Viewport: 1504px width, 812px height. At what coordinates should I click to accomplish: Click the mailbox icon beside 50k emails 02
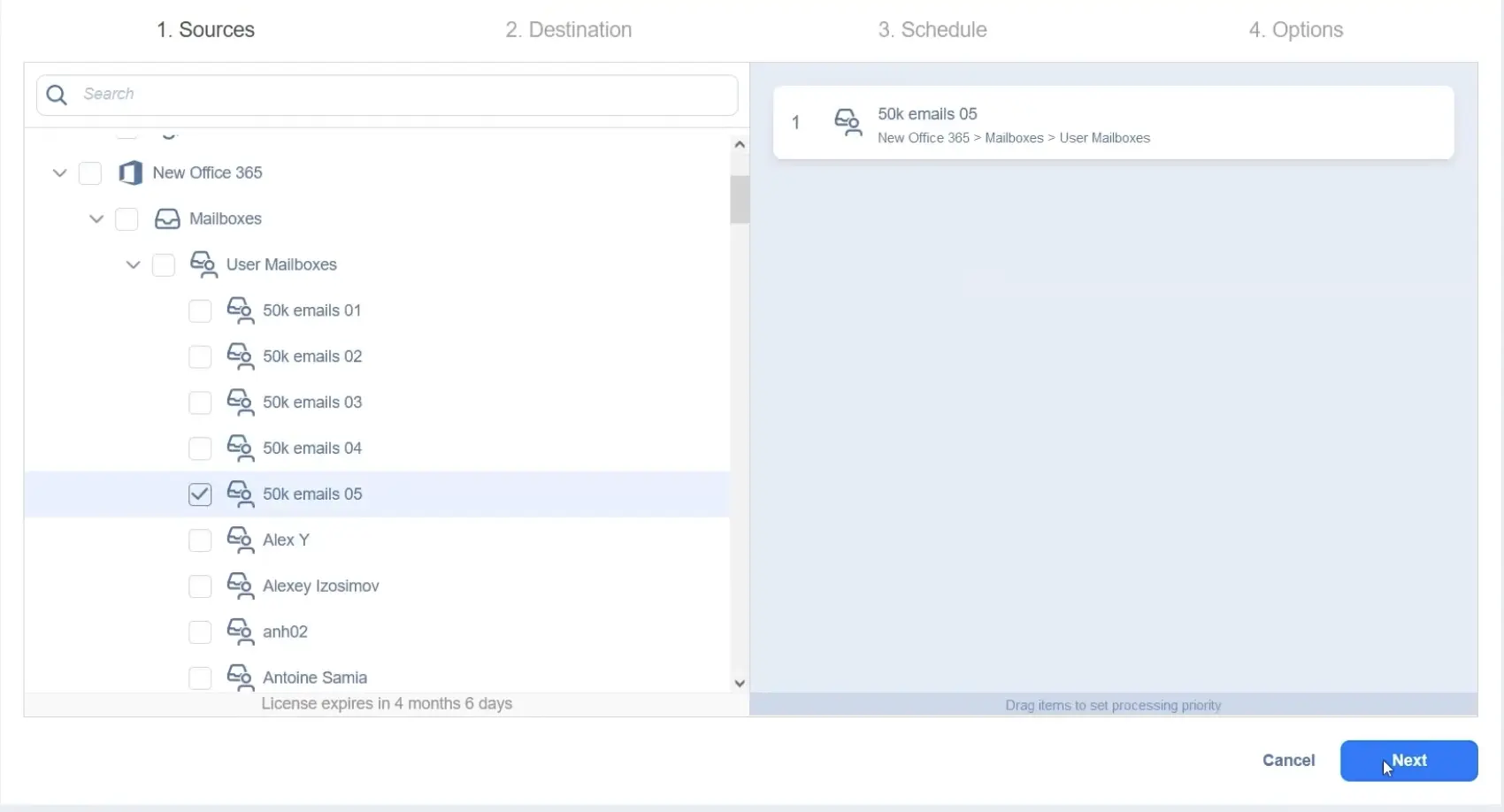tap(241, 356)
